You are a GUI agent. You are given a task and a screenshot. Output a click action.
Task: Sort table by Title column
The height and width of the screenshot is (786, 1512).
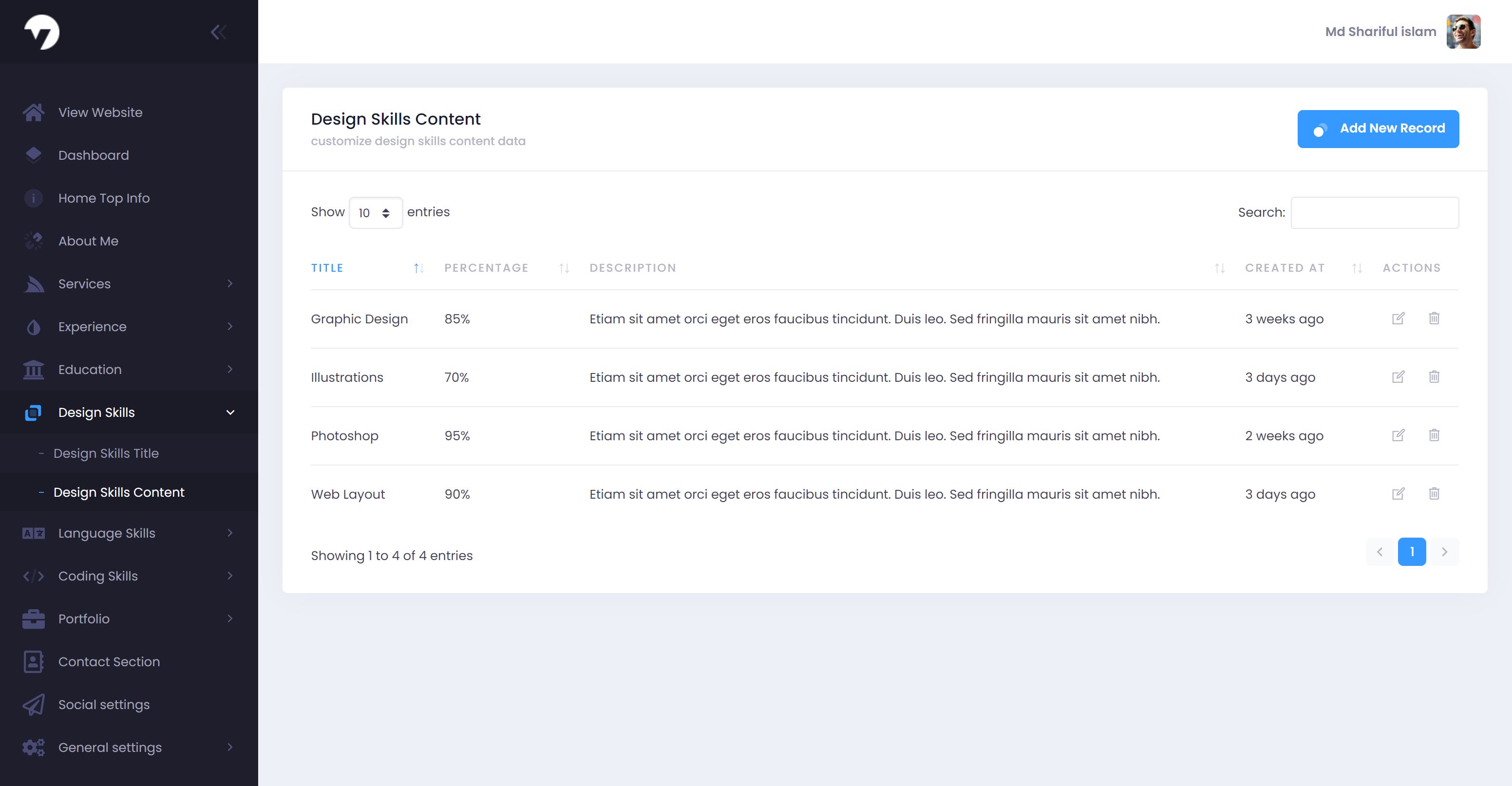(x=367, y=268)
